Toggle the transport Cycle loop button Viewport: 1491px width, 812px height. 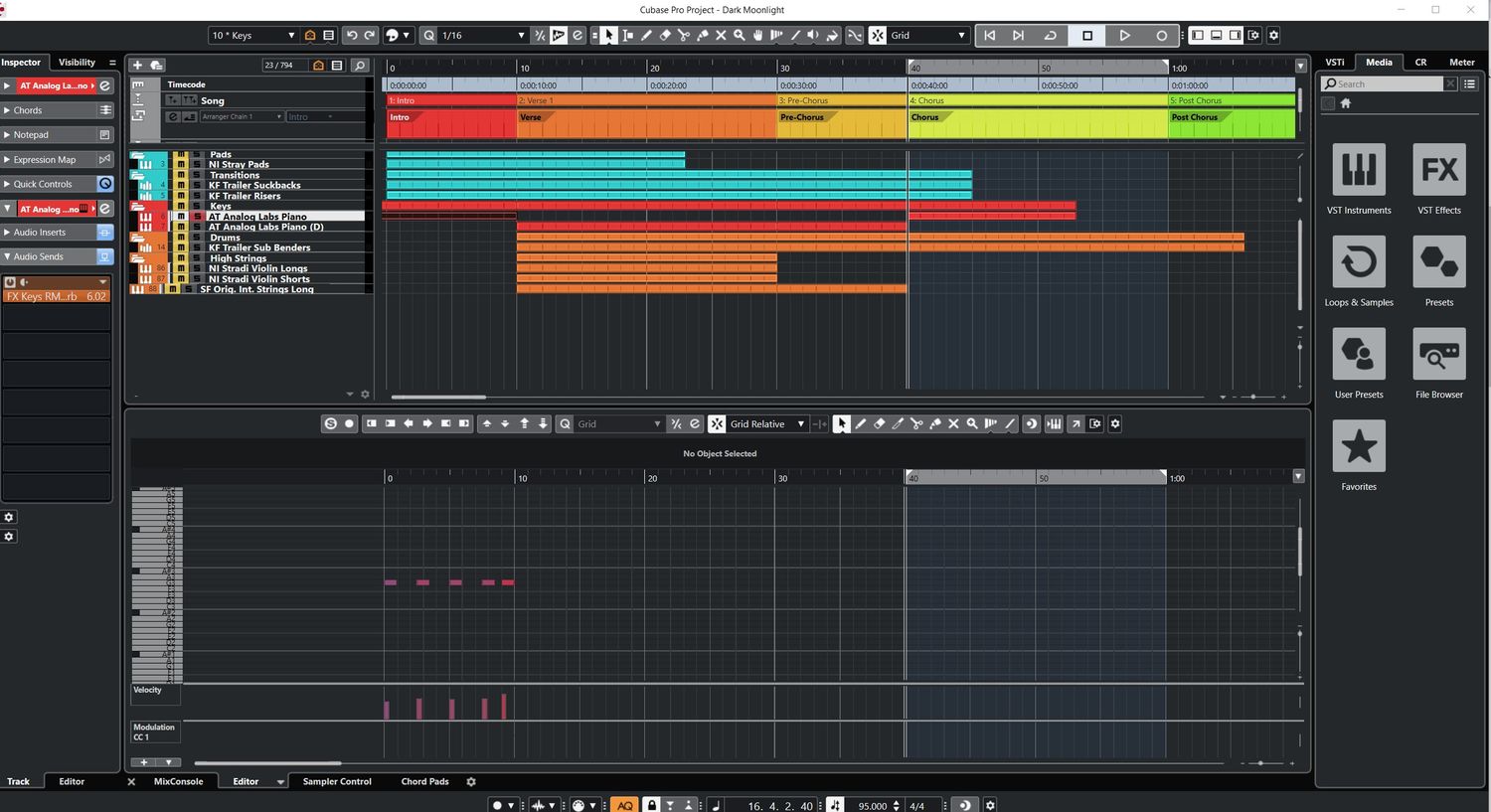[1051, 35]
